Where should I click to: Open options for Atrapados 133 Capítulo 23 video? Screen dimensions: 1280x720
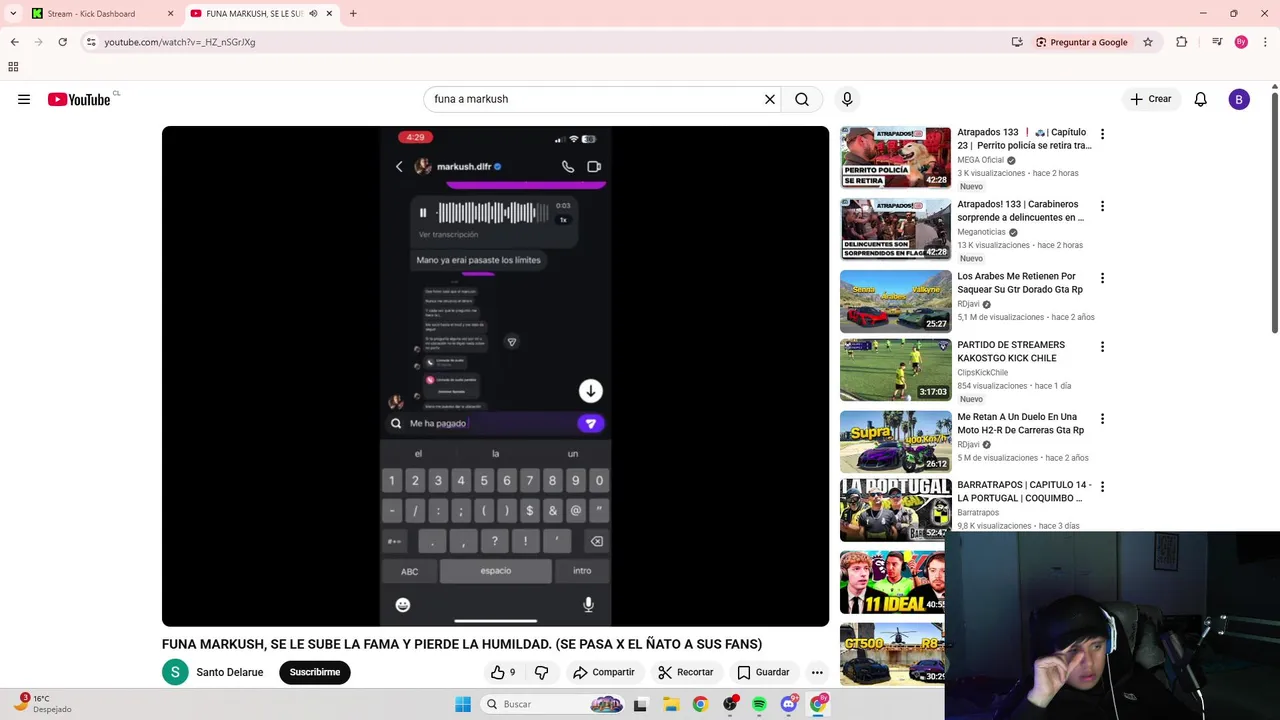[x=1102, y=134]
